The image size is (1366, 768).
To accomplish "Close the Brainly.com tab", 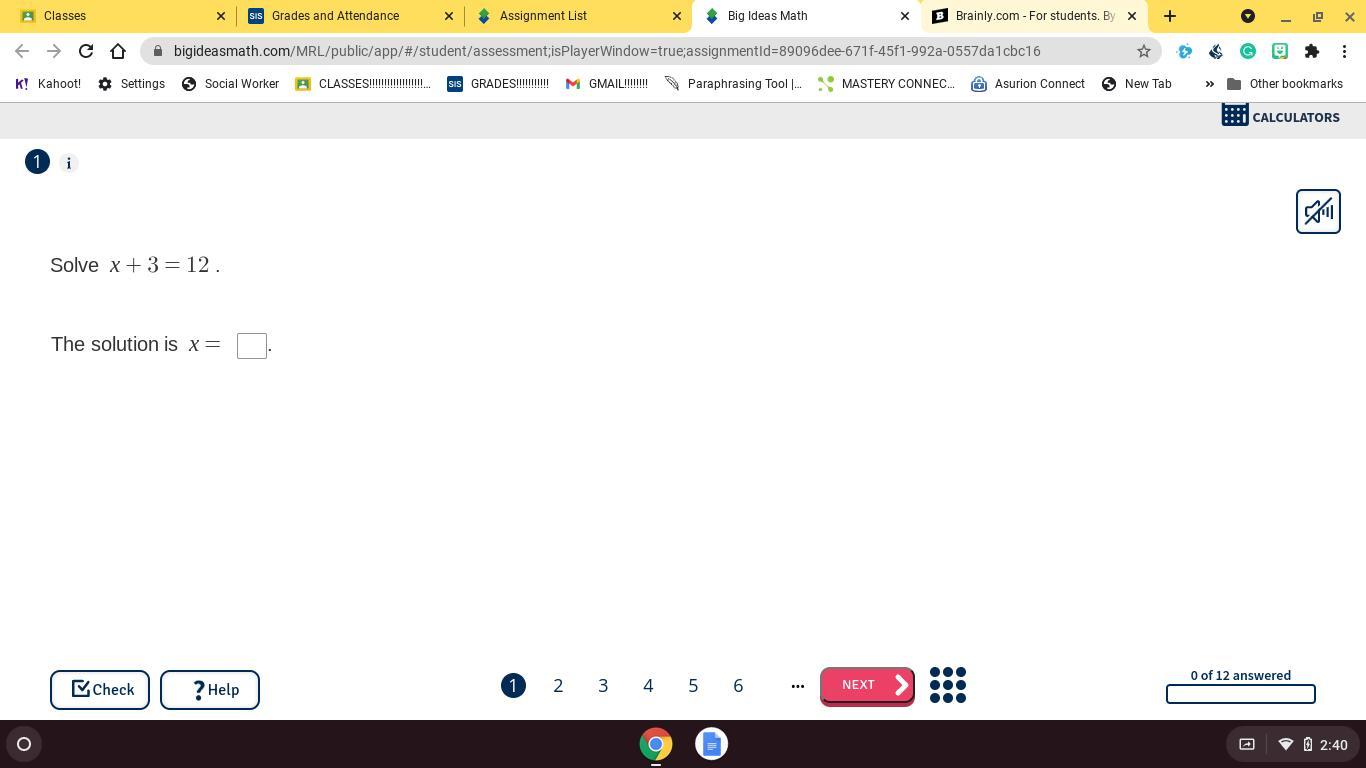I will click(x=1132, y=16).
